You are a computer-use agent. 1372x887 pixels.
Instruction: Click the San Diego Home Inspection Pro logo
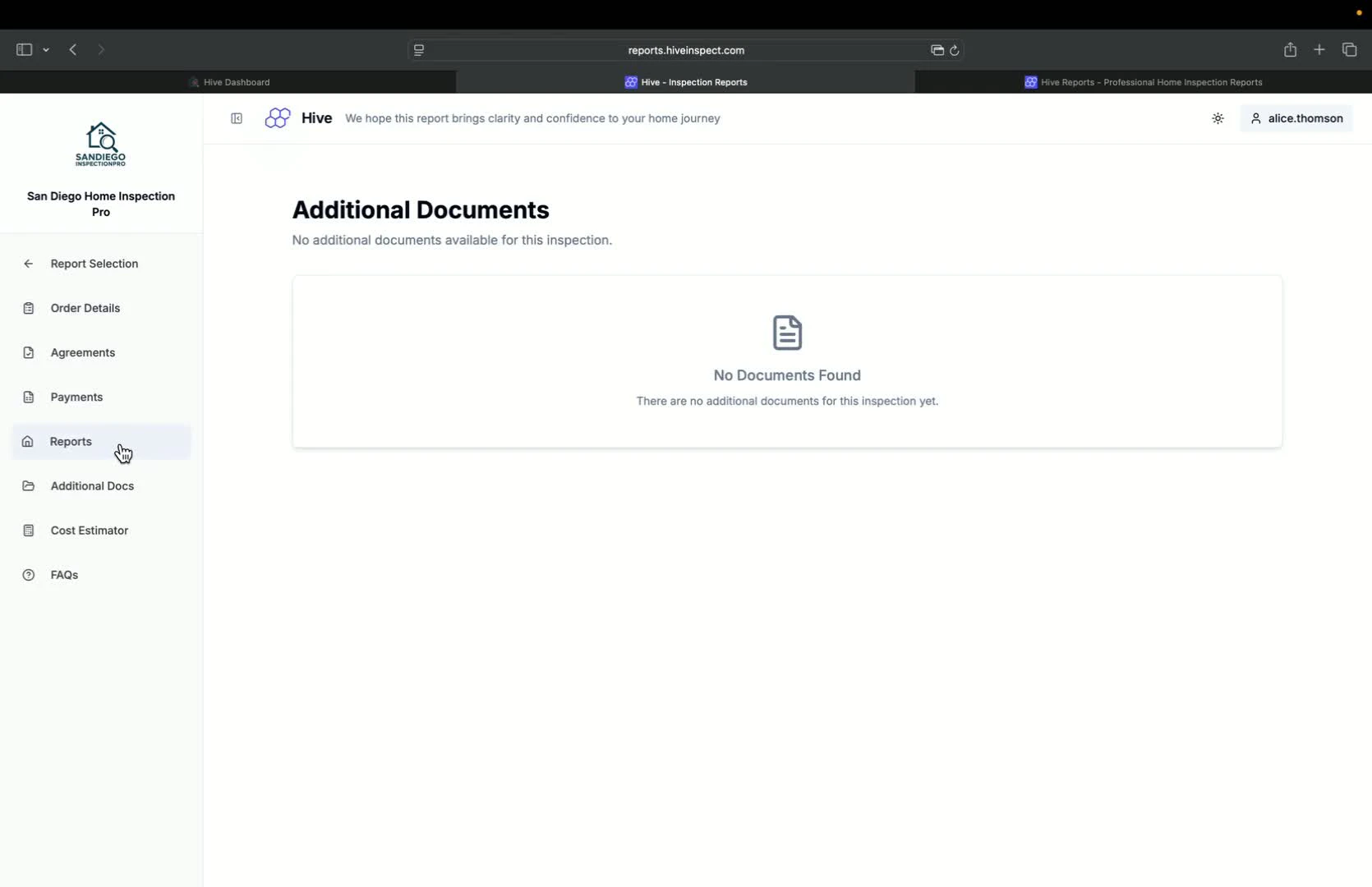click(x=100, y=145)
